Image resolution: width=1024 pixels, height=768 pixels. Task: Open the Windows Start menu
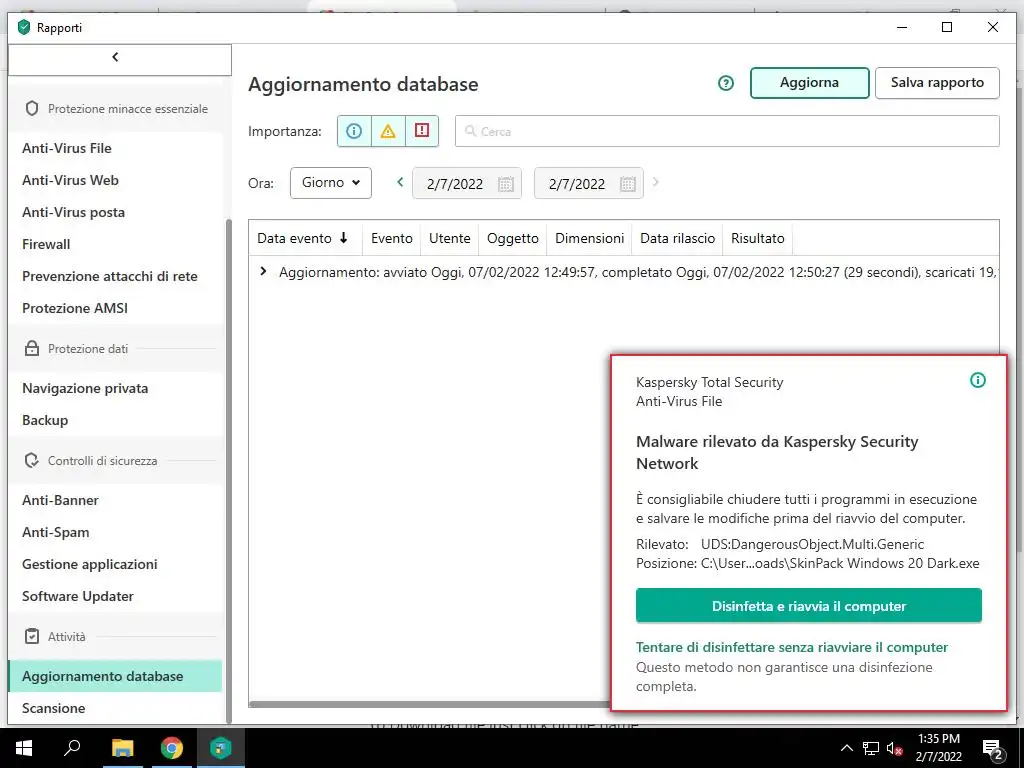[x=24, y=748]
